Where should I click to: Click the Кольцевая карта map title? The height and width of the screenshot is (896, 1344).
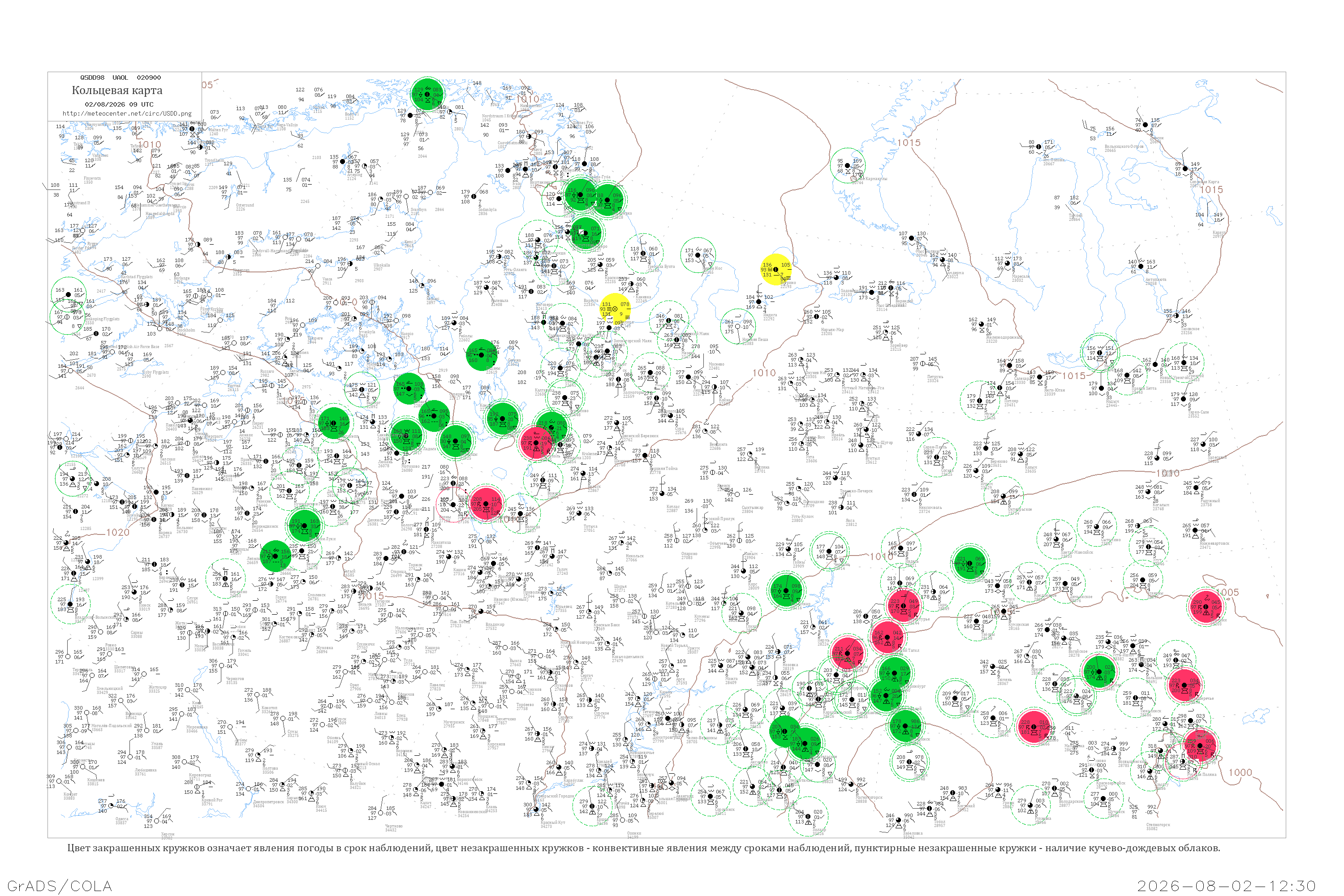(x=117, y=90)
